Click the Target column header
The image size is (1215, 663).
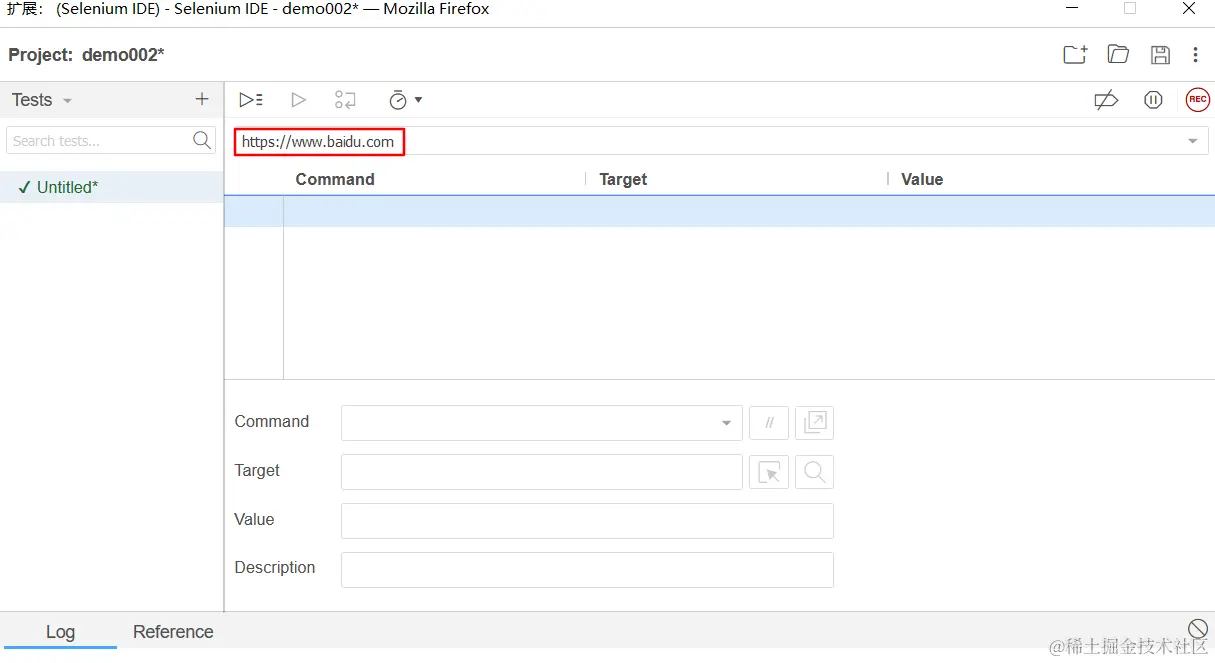coord(623,179)
